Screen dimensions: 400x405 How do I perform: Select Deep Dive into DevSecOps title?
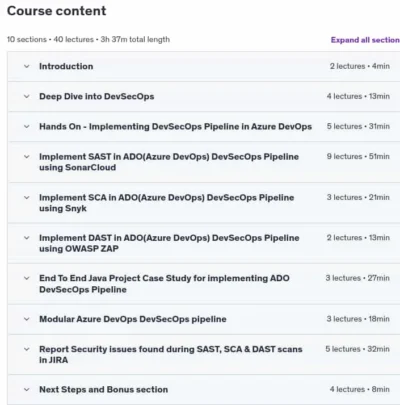pyautogui.click(x=97, y=97)
